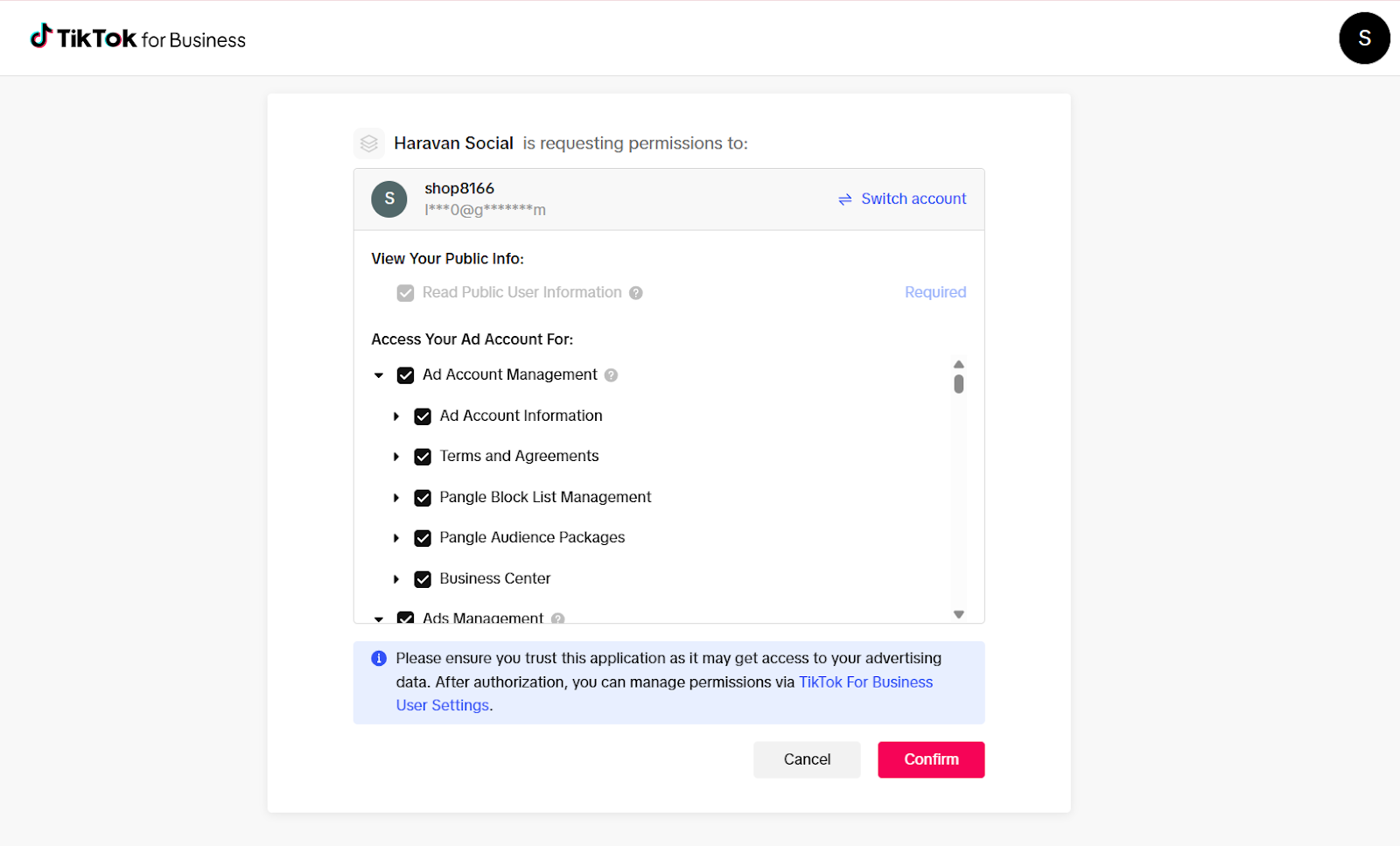Image resolution: width=1400 pixels, height=846 pixels.
Task: Uncheck Ad Account Information permission
Action: [423, 416]
